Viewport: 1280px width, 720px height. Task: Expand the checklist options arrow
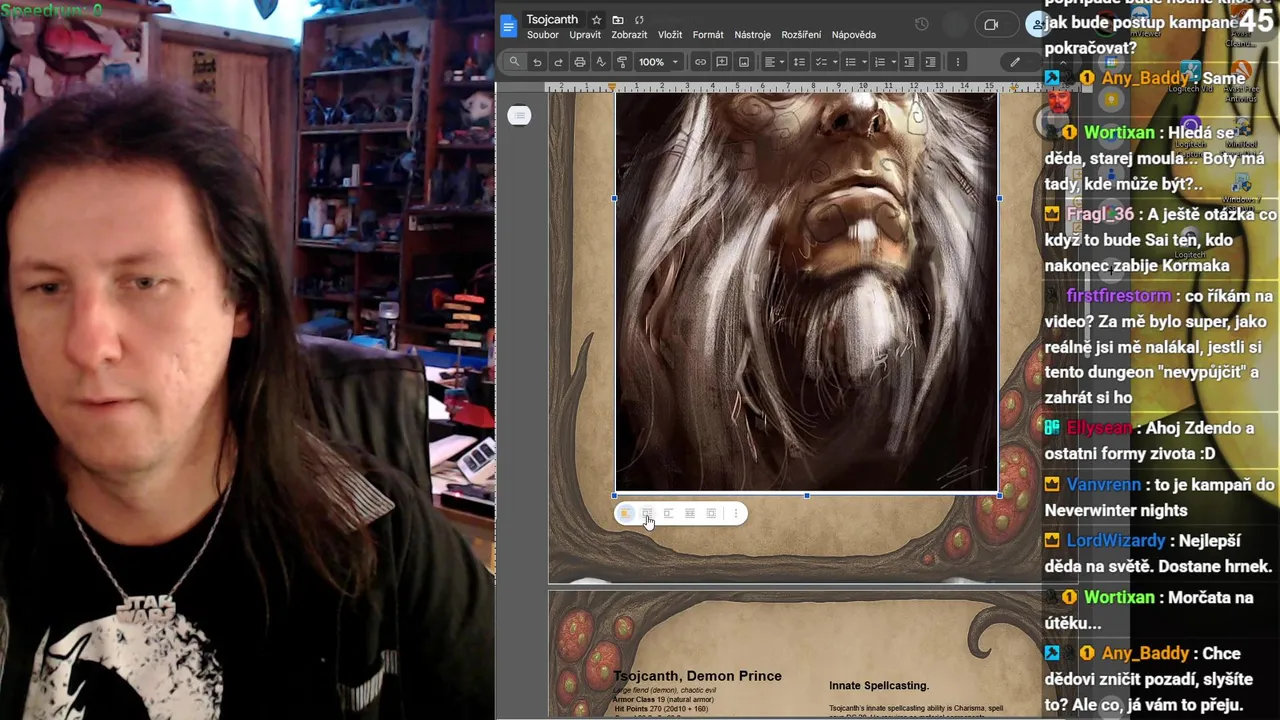(x=833, y=62)
